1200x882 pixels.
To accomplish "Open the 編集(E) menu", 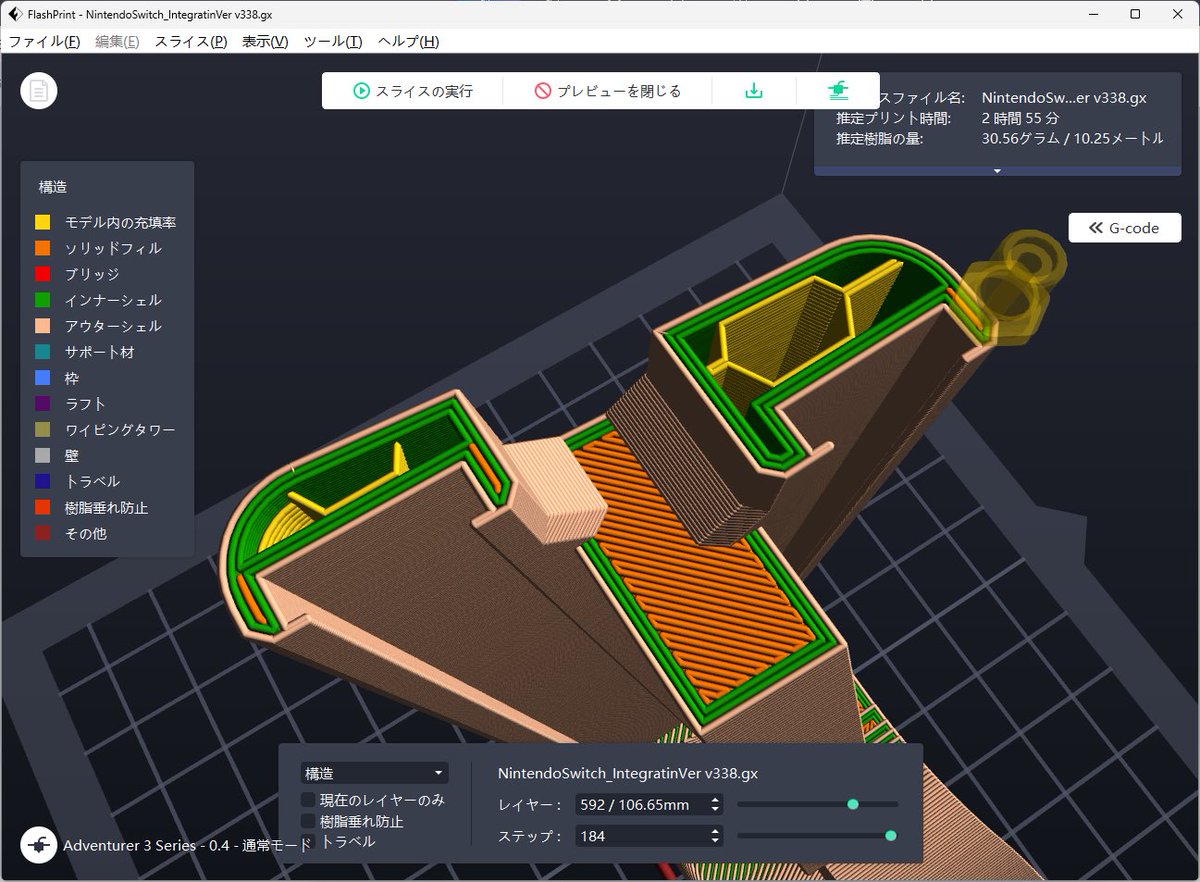I will pos(117,41).
